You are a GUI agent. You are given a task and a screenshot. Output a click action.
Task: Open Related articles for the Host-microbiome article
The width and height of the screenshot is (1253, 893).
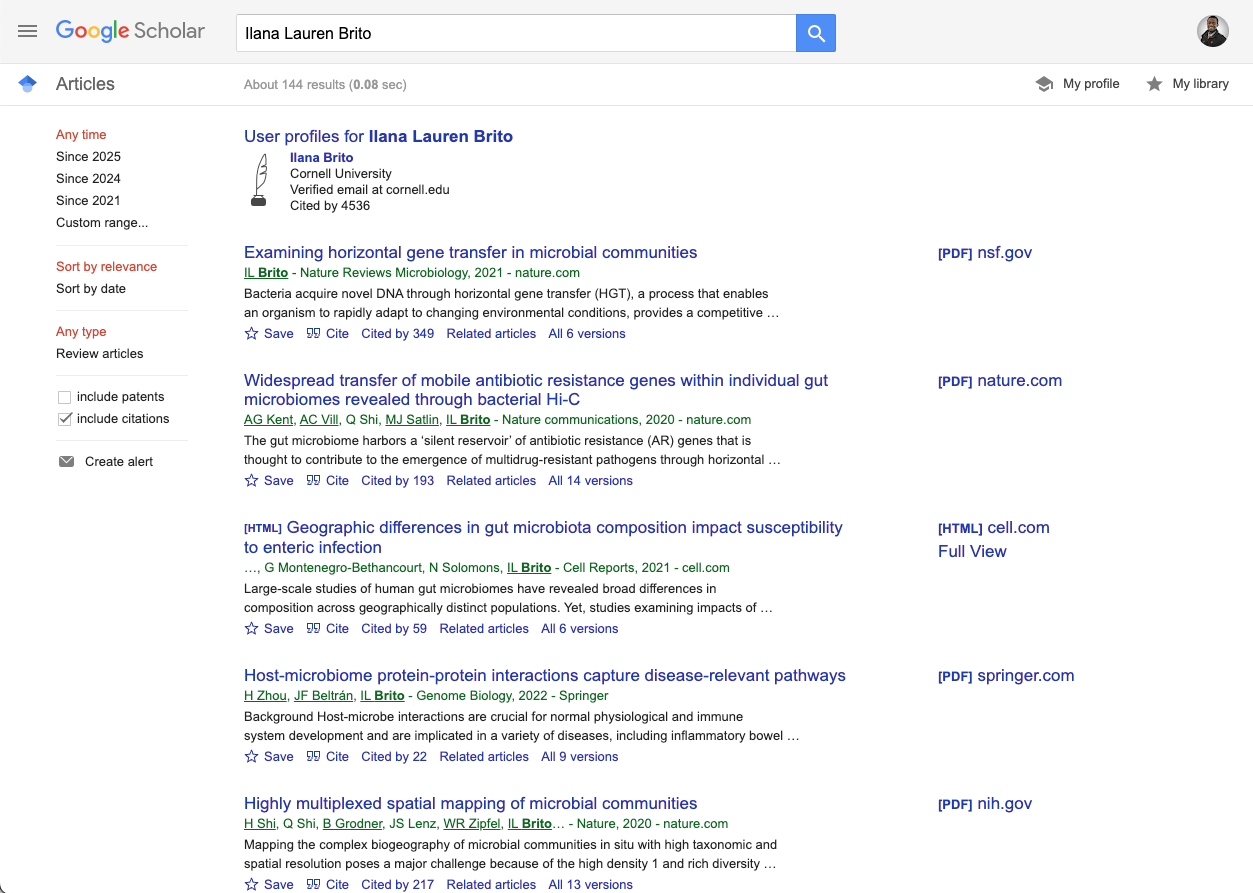[484, 757]
